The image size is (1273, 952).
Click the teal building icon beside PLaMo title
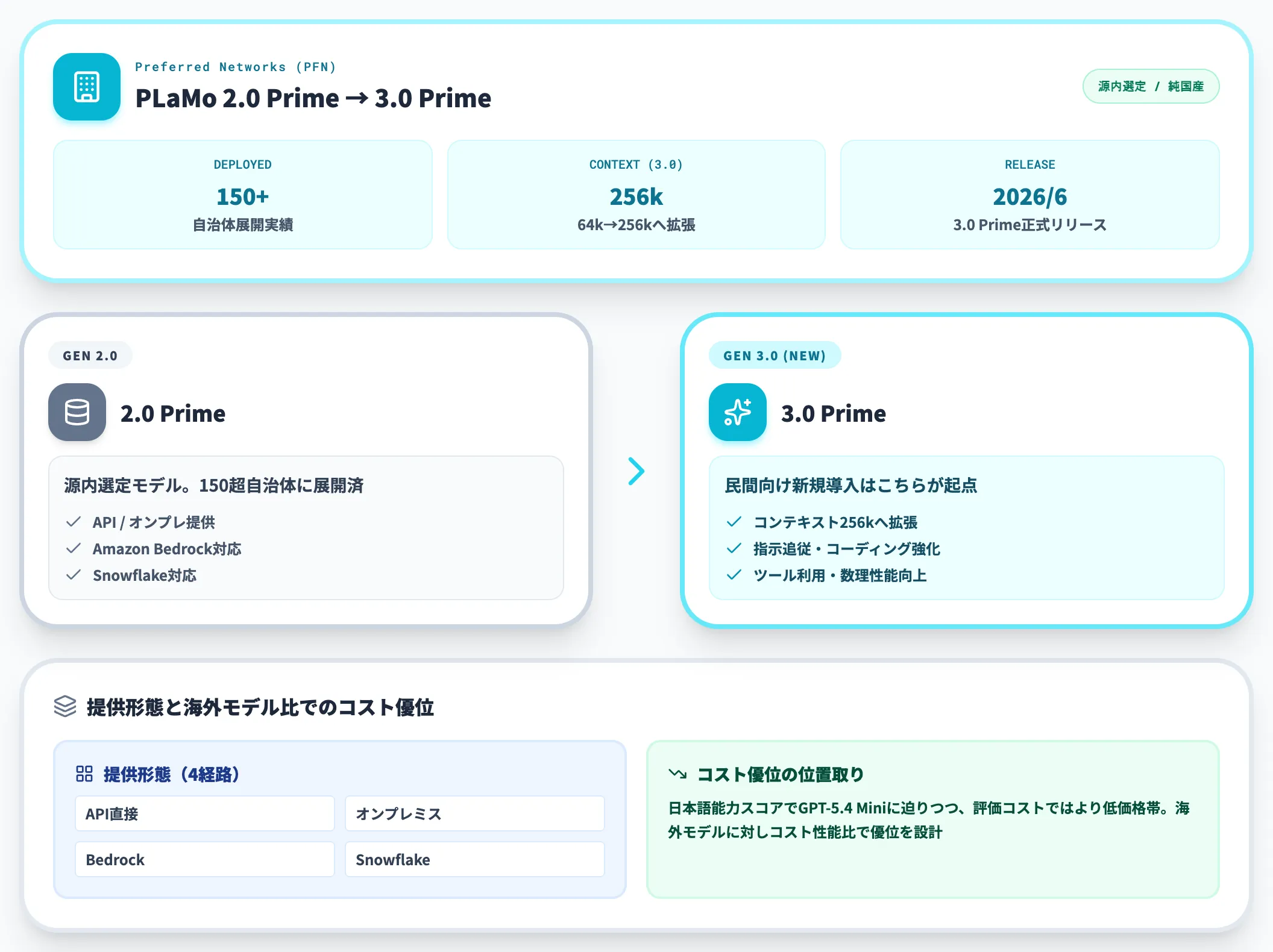(87, 87)
